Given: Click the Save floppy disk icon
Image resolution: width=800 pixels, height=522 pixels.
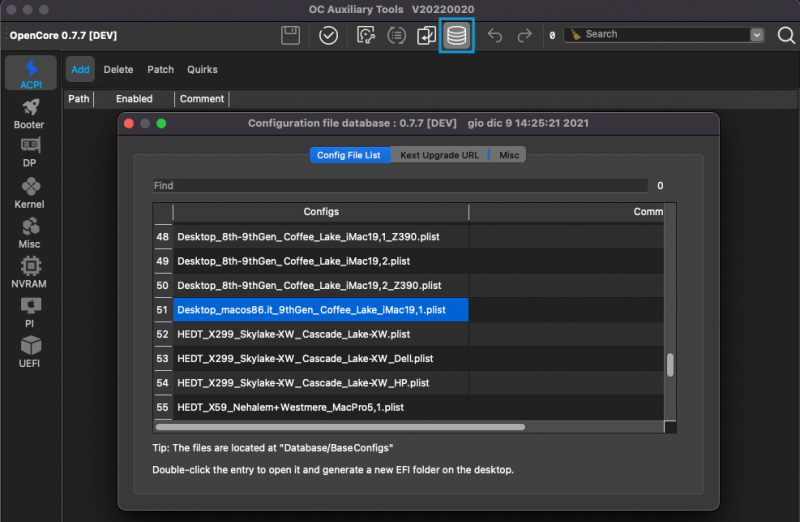Looking at the screenshot, I should pos(291,36).
